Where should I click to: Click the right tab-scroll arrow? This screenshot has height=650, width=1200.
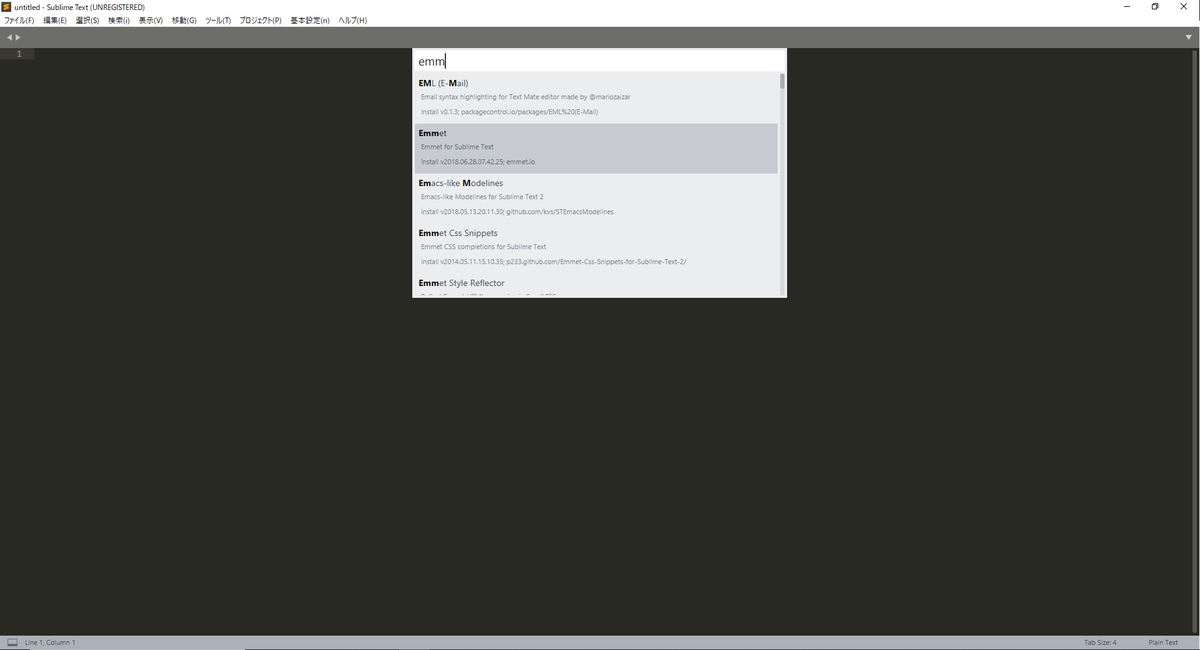click(18, 37)
